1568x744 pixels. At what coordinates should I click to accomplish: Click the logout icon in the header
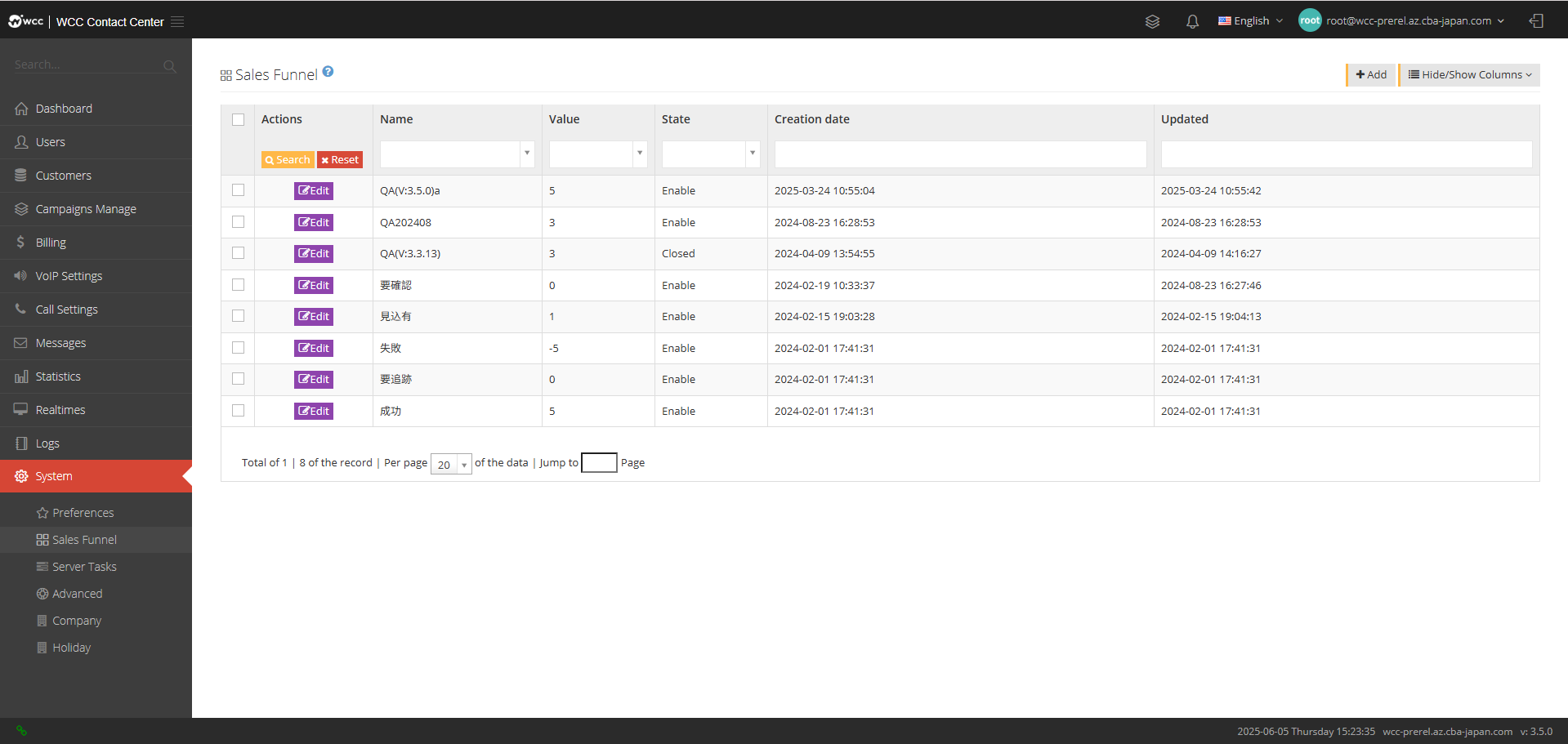click(1536, 21)
